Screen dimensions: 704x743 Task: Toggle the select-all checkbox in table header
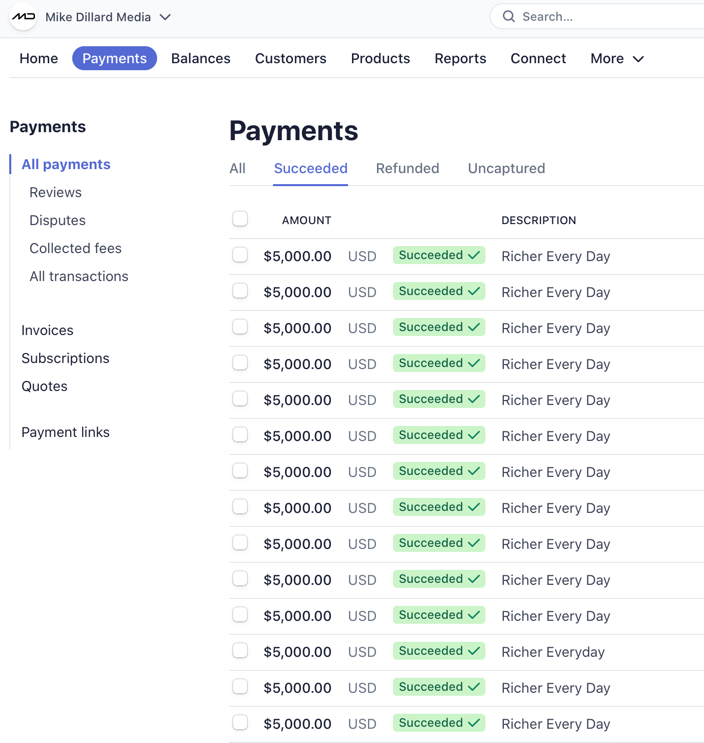tap(240, 219)
